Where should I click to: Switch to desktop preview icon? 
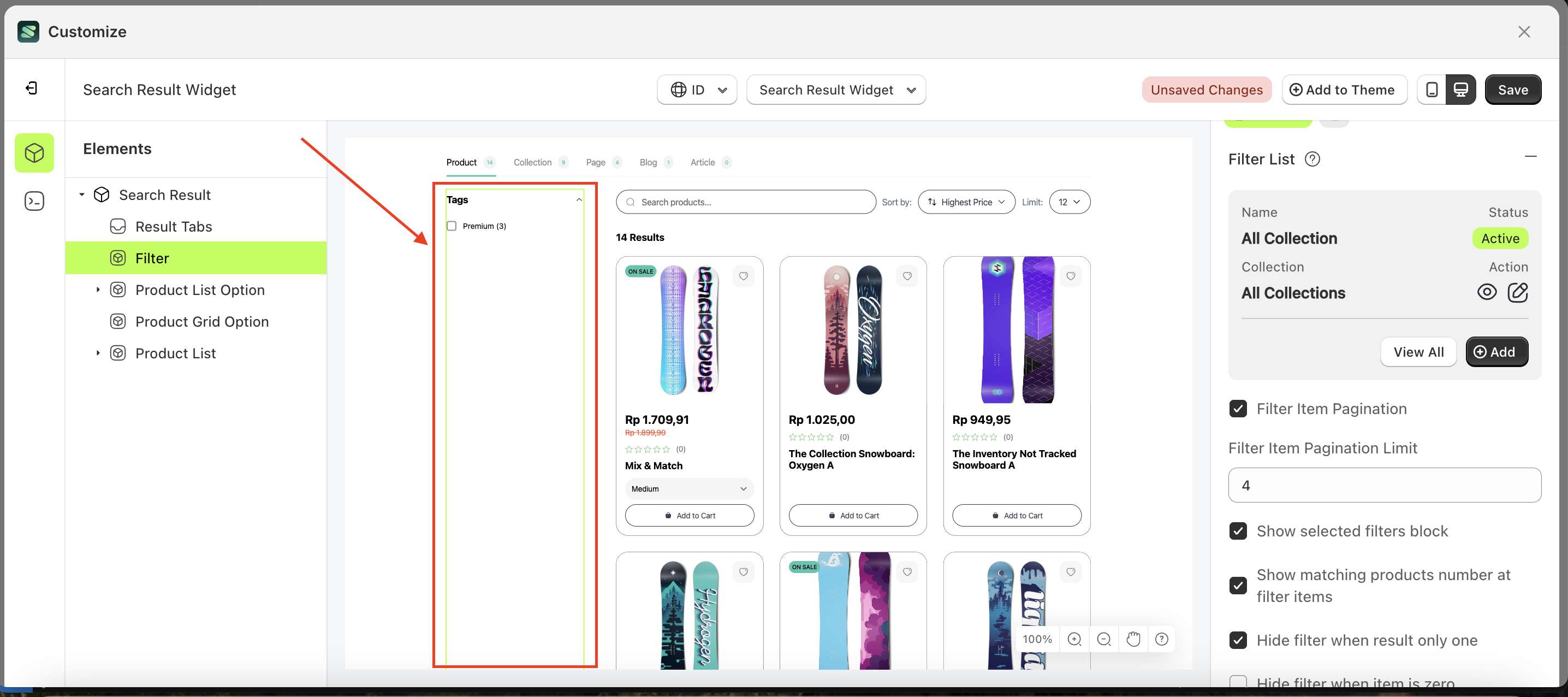click(1461, 90)
